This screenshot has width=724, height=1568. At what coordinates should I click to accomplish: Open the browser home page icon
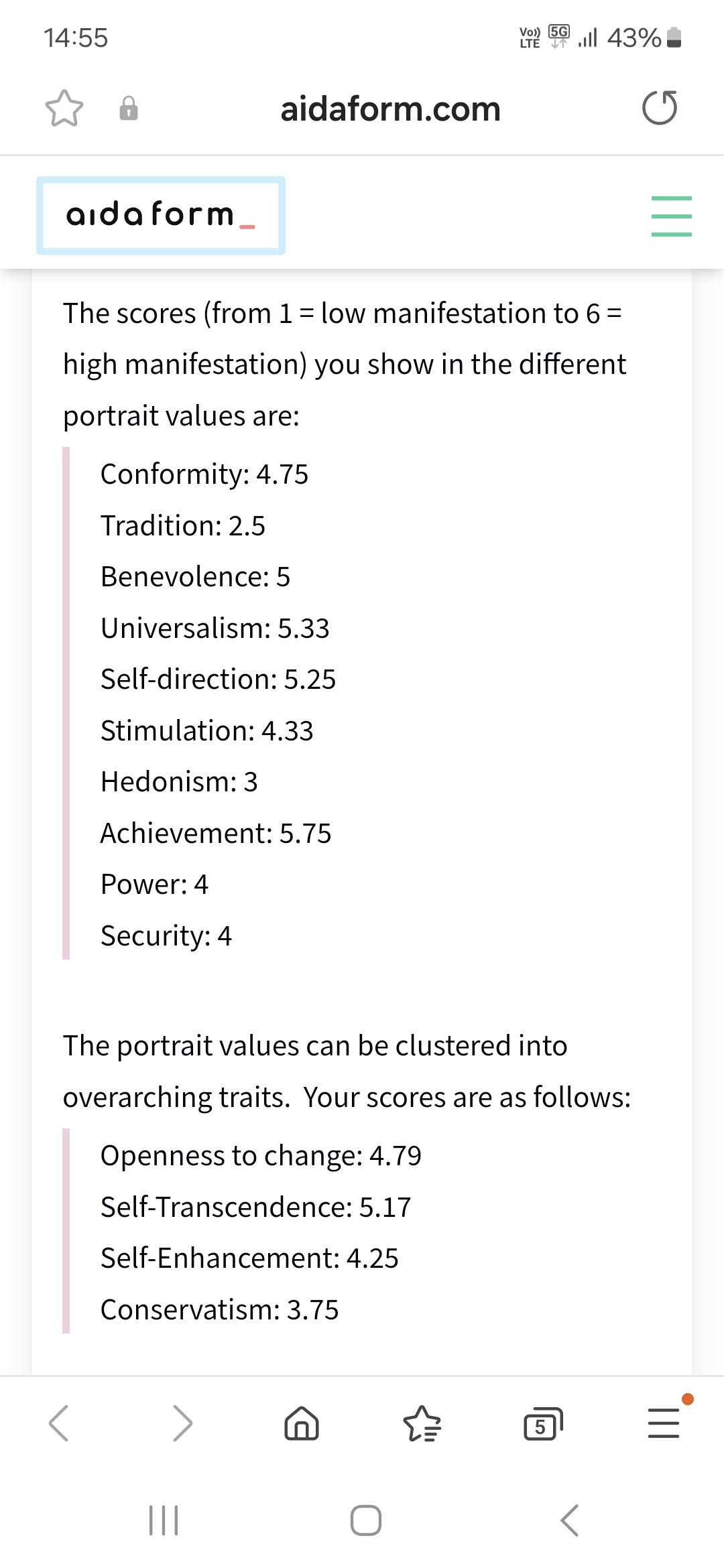(302, 1423)
